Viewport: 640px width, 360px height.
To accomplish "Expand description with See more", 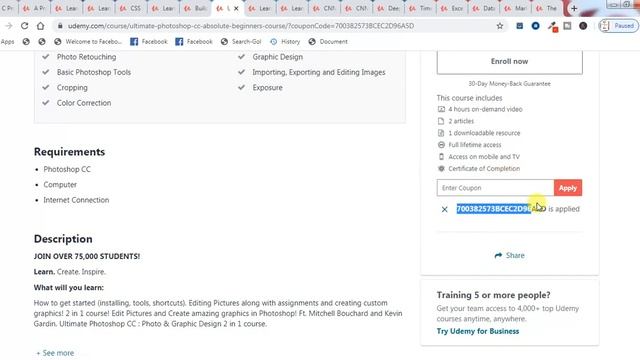I will point(55,353).
